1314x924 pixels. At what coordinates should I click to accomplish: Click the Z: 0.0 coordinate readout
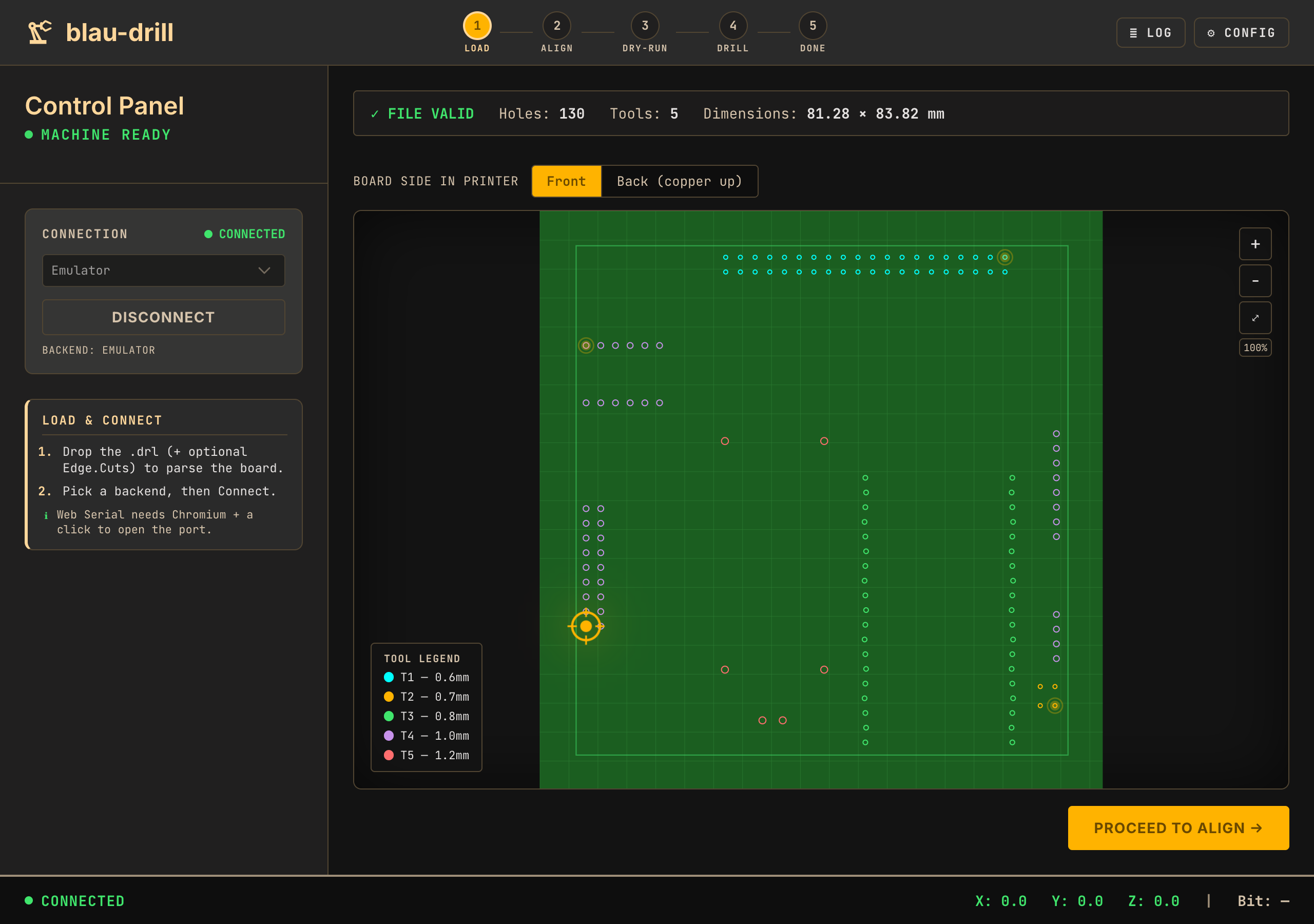click(x=1153, y=900)
